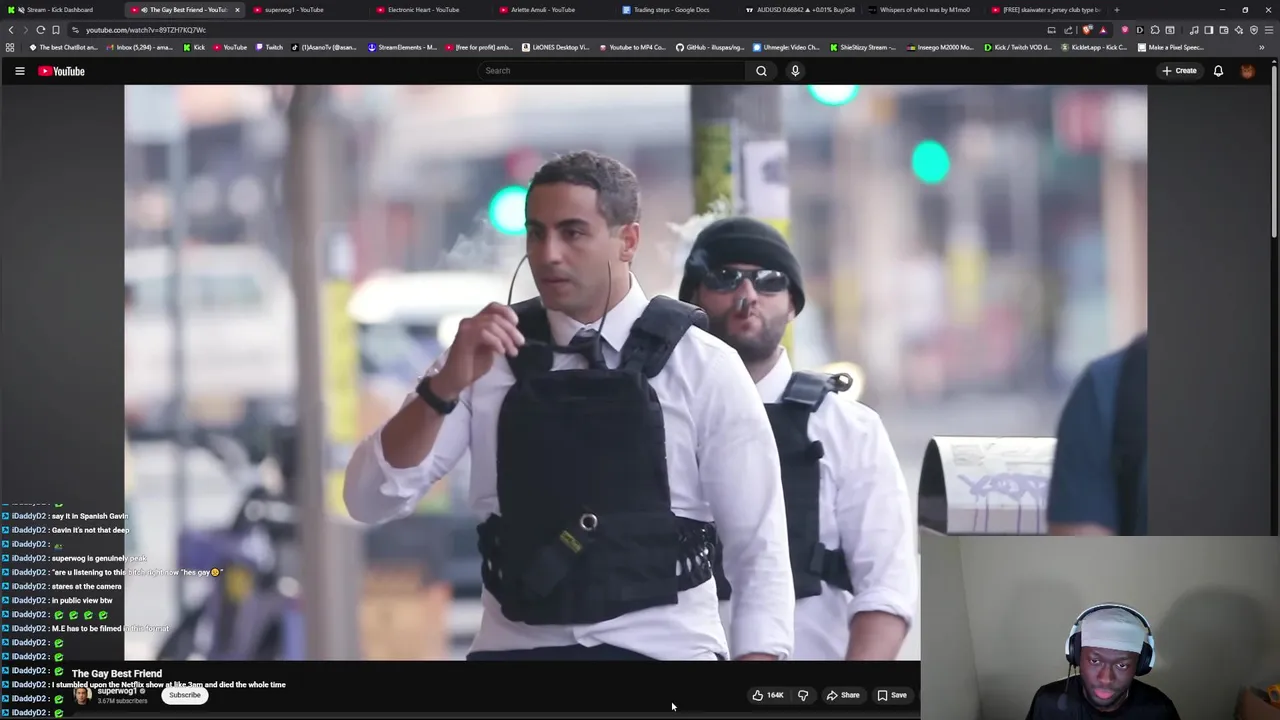1280x720 pixels.
Task: Open the GitHub illuspas bookmark
Action: pyautogui.click(x=710, y=47)
